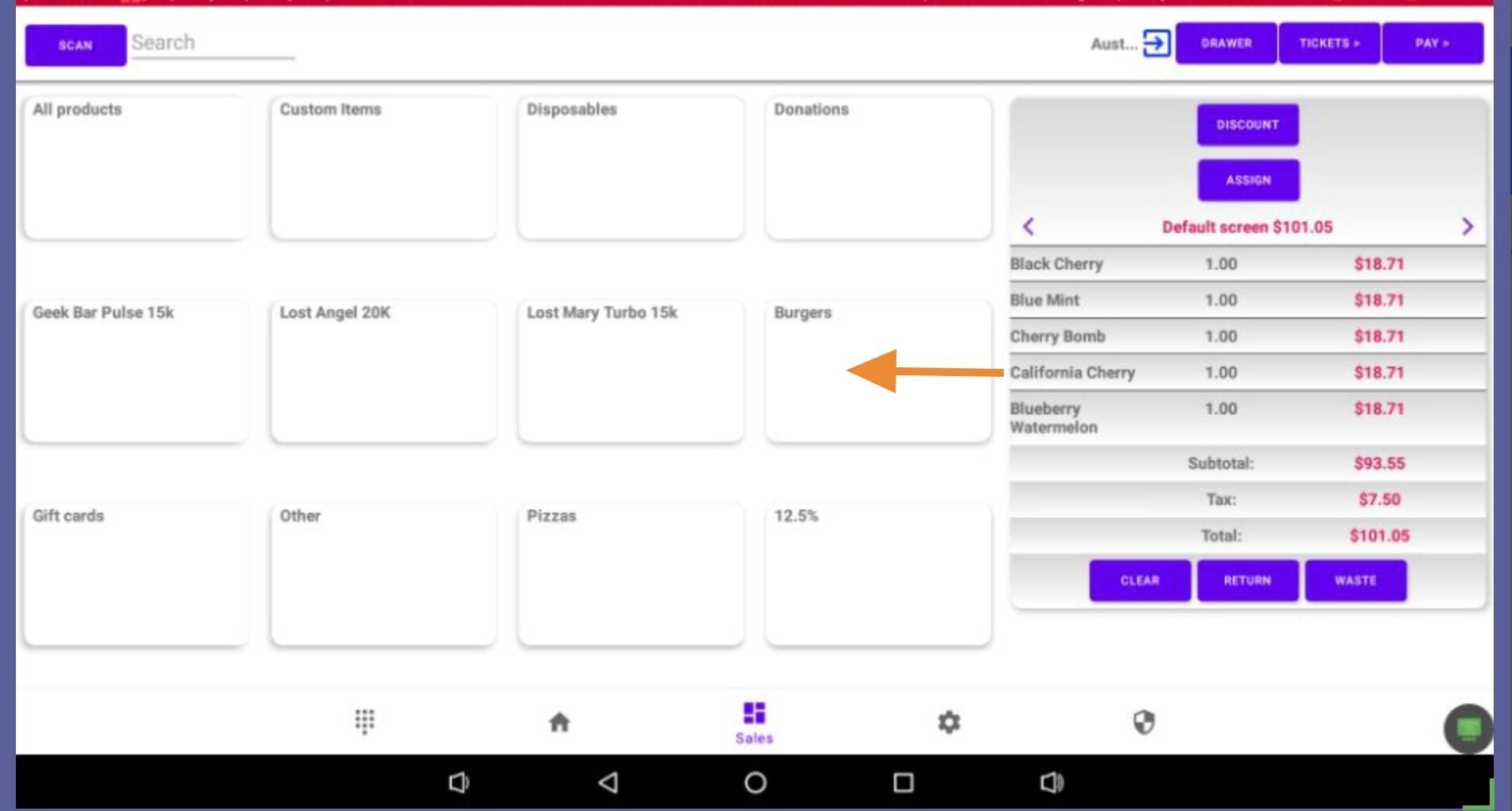Open the shield security tab

pos(1144,722)
